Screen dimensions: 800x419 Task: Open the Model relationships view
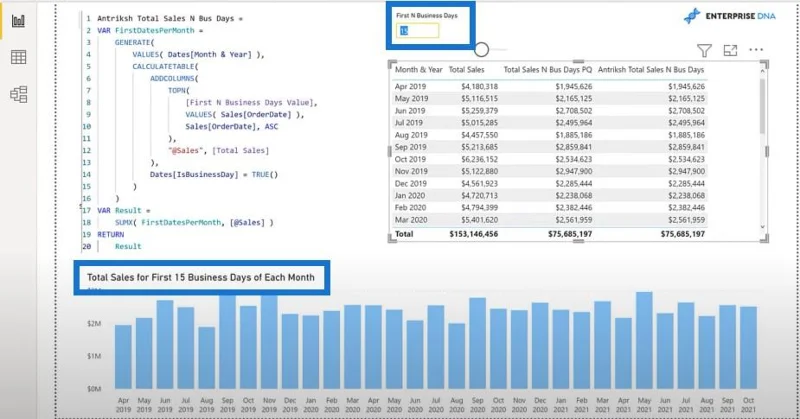pos(18,94)
